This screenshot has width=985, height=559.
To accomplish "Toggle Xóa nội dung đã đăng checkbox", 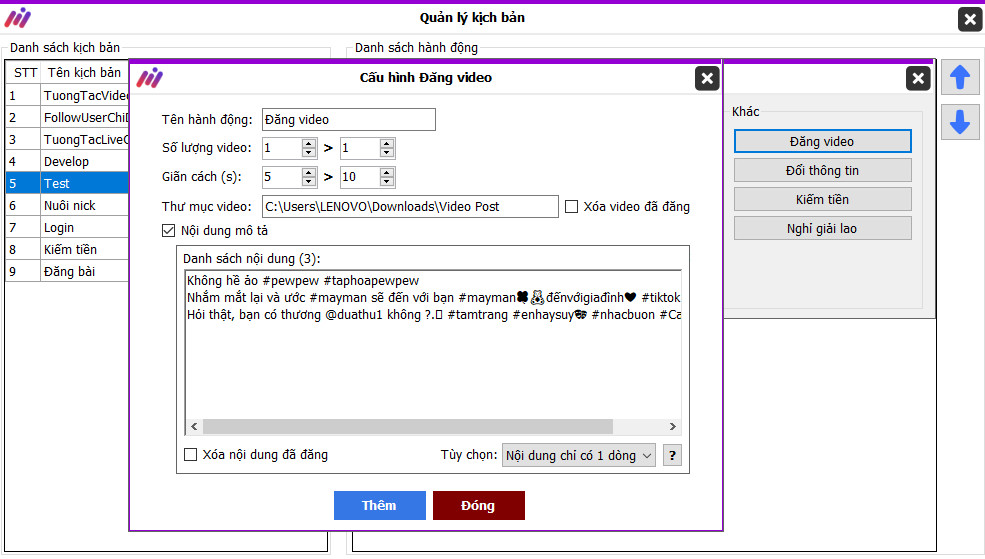I will [x=191, y=455].
